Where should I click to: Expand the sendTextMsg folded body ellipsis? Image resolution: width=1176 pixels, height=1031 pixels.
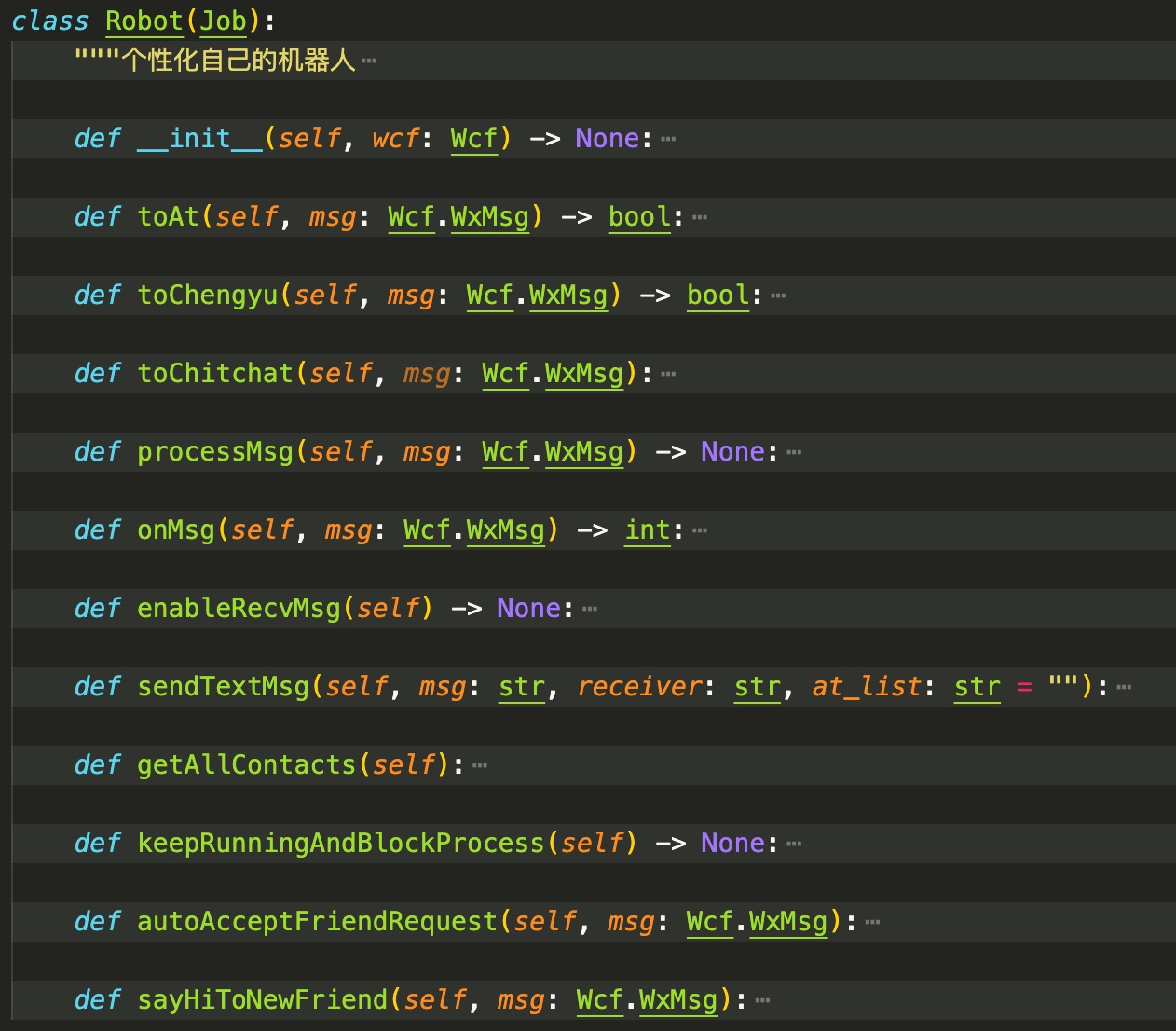pyautogui.click(x=1124, y=688)
